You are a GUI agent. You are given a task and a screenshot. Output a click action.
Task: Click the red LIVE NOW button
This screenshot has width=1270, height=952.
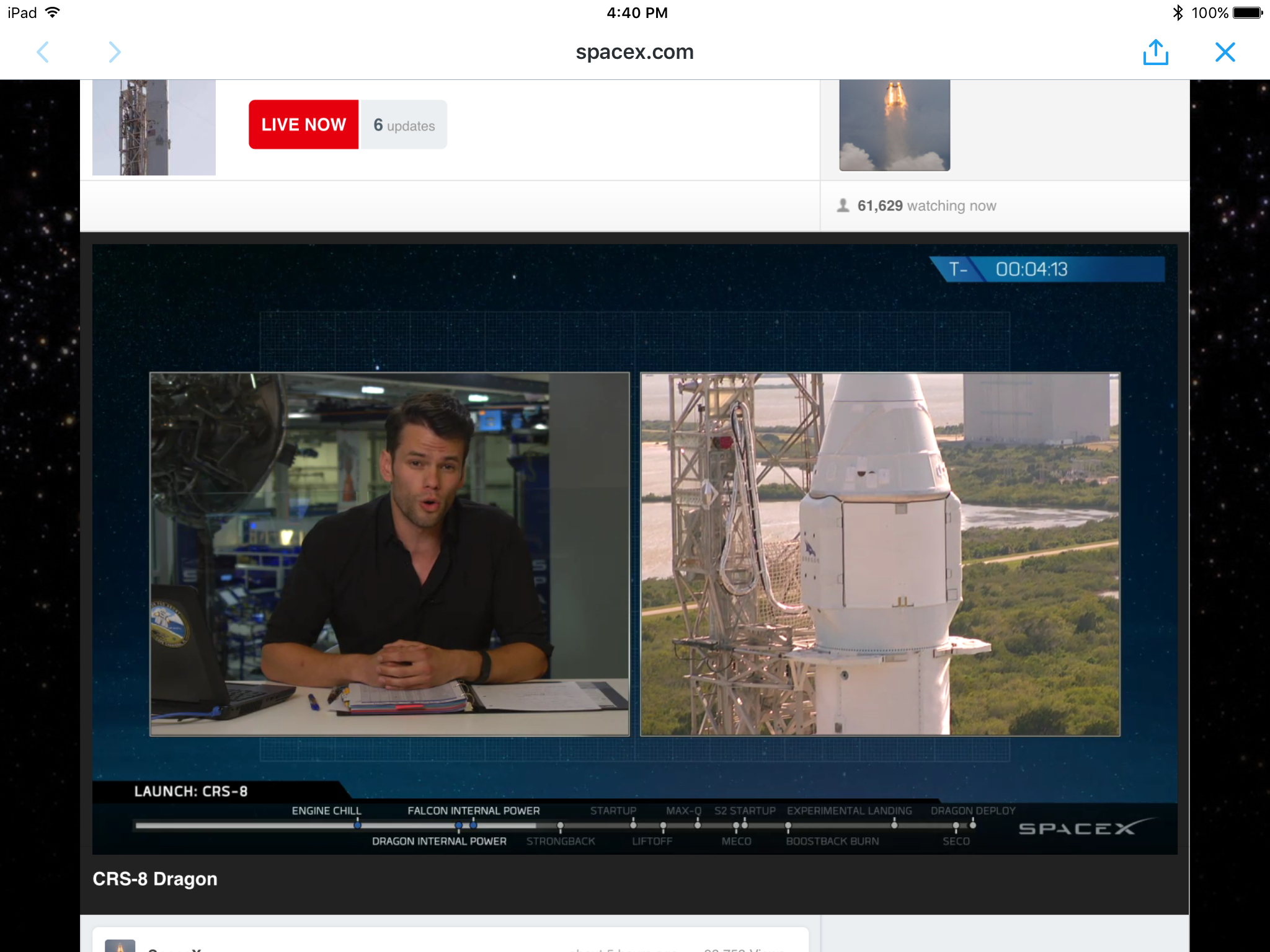pos(304,125)
